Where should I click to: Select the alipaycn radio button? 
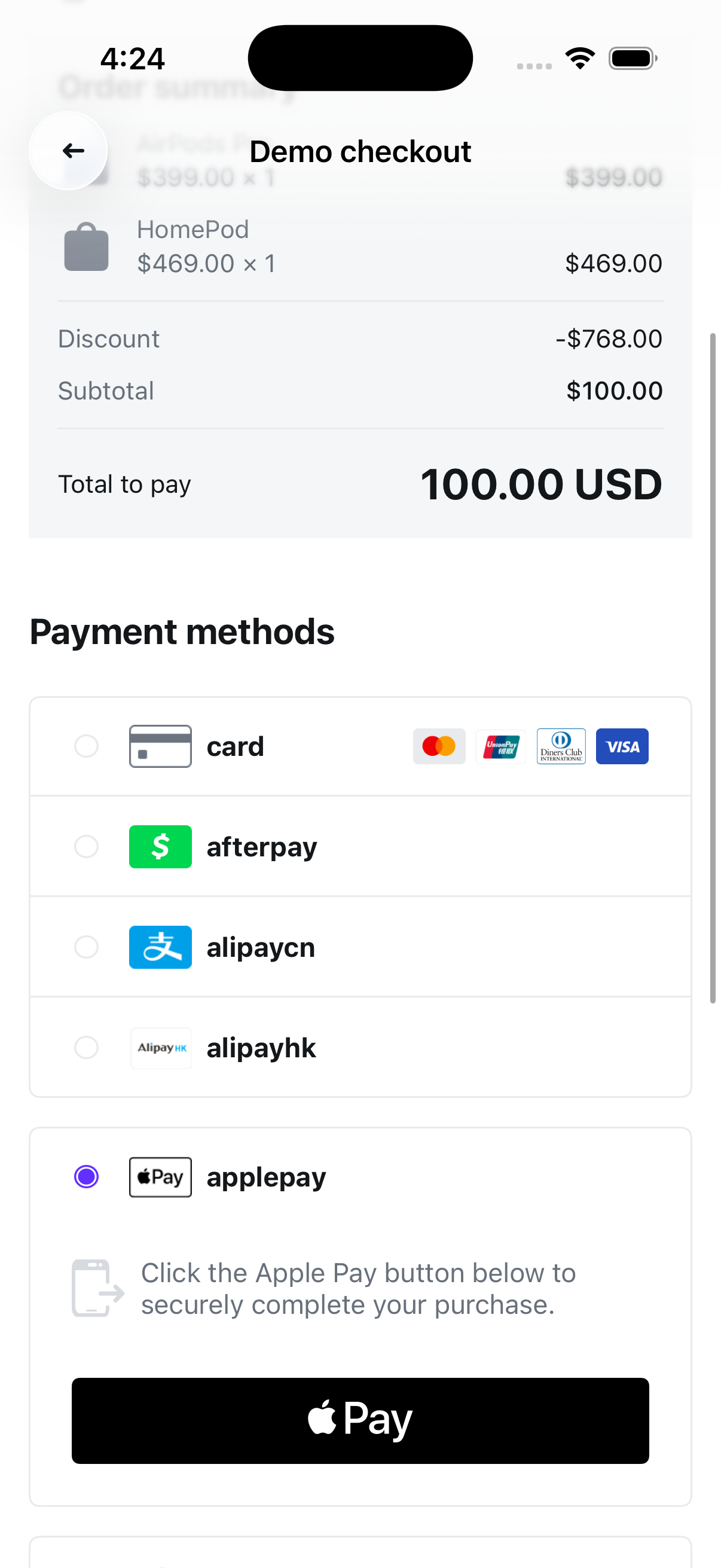pyautogui.click(x=87, y=947)
